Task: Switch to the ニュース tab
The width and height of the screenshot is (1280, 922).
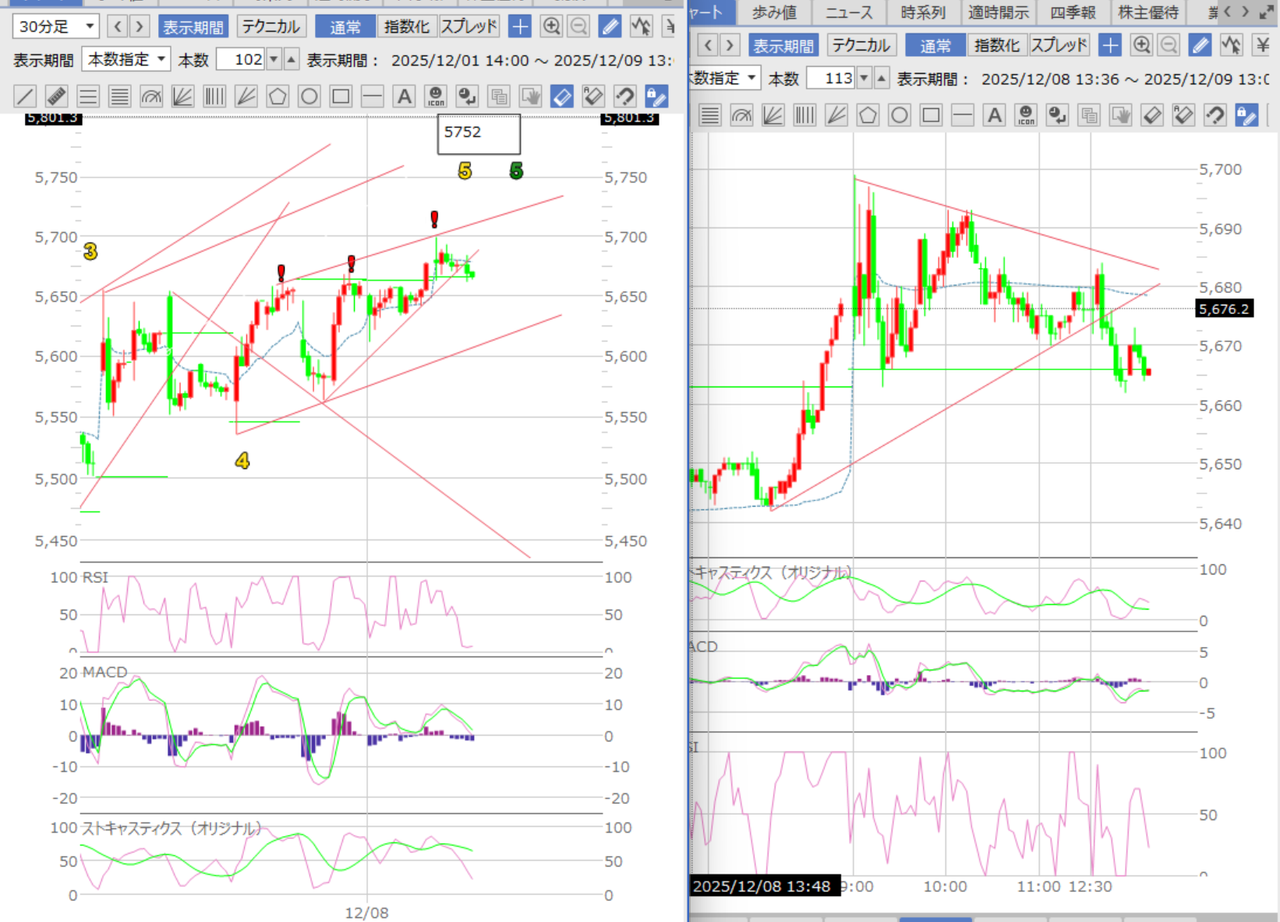Action: [848, 12]
